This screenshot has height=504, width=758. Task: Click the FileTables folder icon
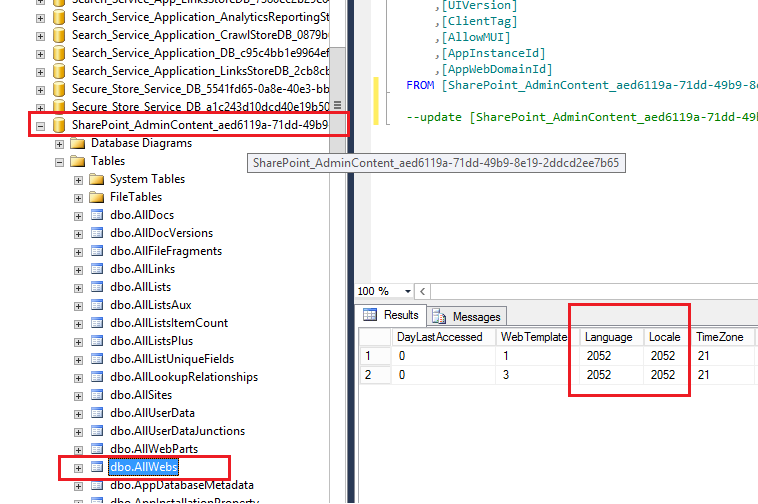(x=97, y=197)
